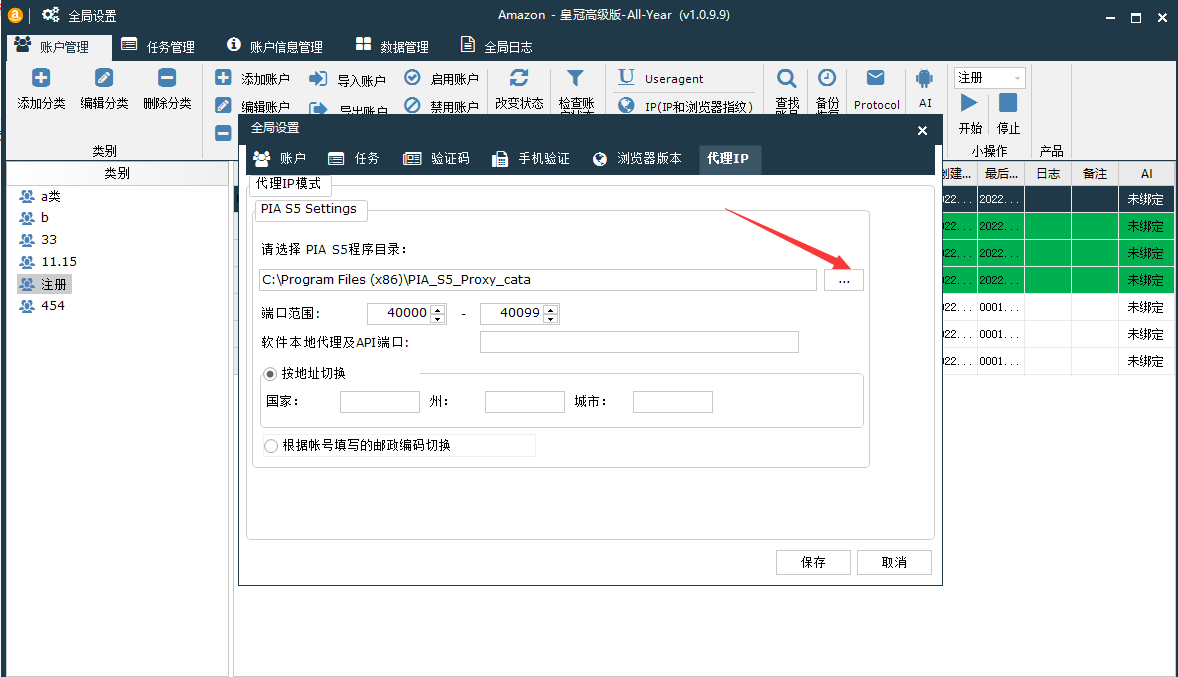The height and width of the screenshot is (677, 1178).
Task: Decrease the end port 40099 value
Action: (x=551, y=319)
